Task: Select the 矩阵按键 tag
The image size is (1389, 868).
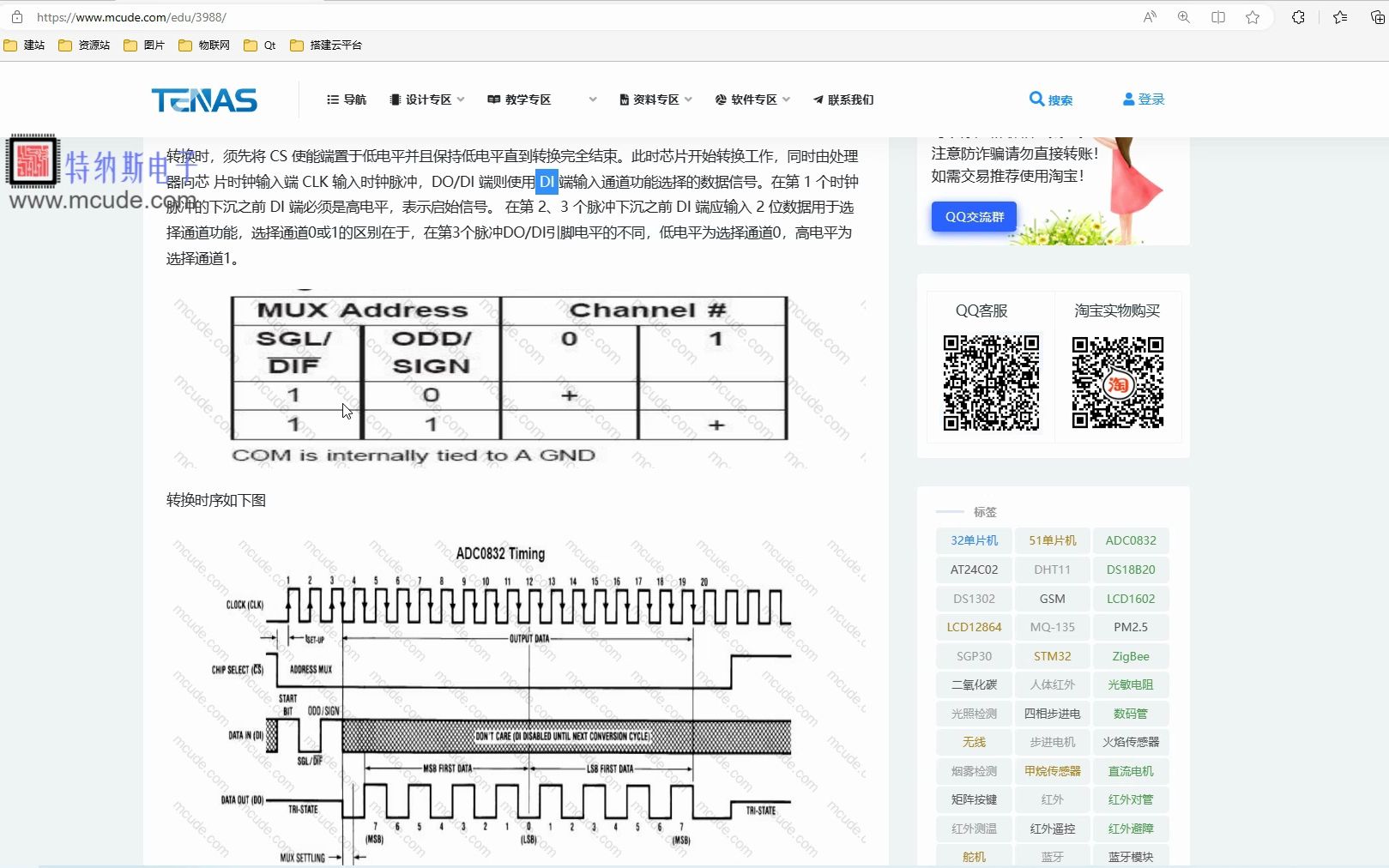Action: (974, 799)
